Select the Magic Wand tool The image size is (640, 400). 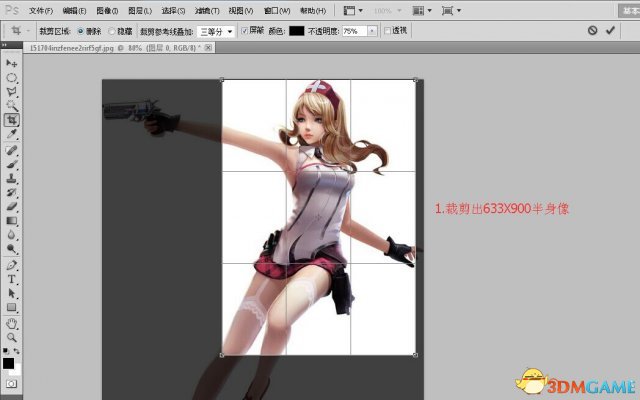coord(11,106)
